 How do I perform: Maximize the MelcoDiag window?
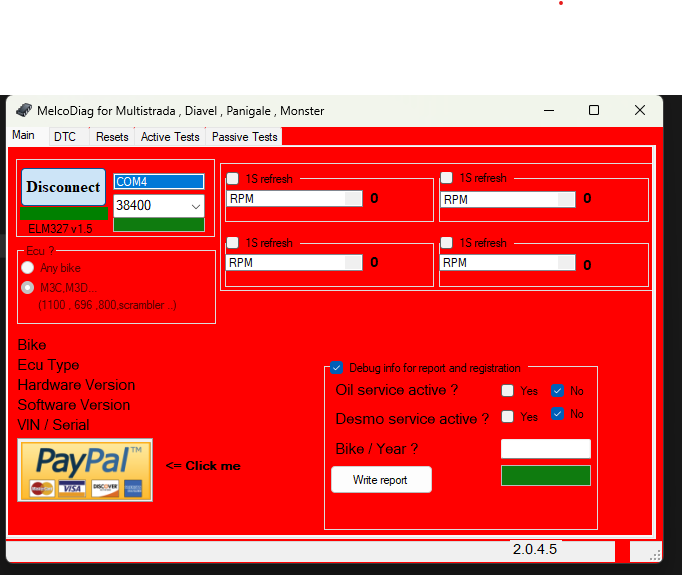pos(594,110)
